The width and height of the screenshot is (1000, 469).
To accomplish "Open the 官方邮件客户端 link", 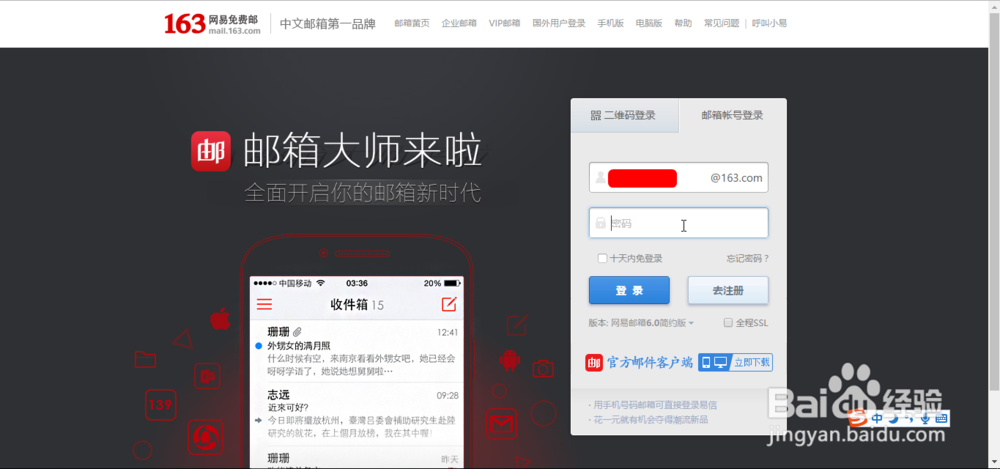I will tap(649, 362).
